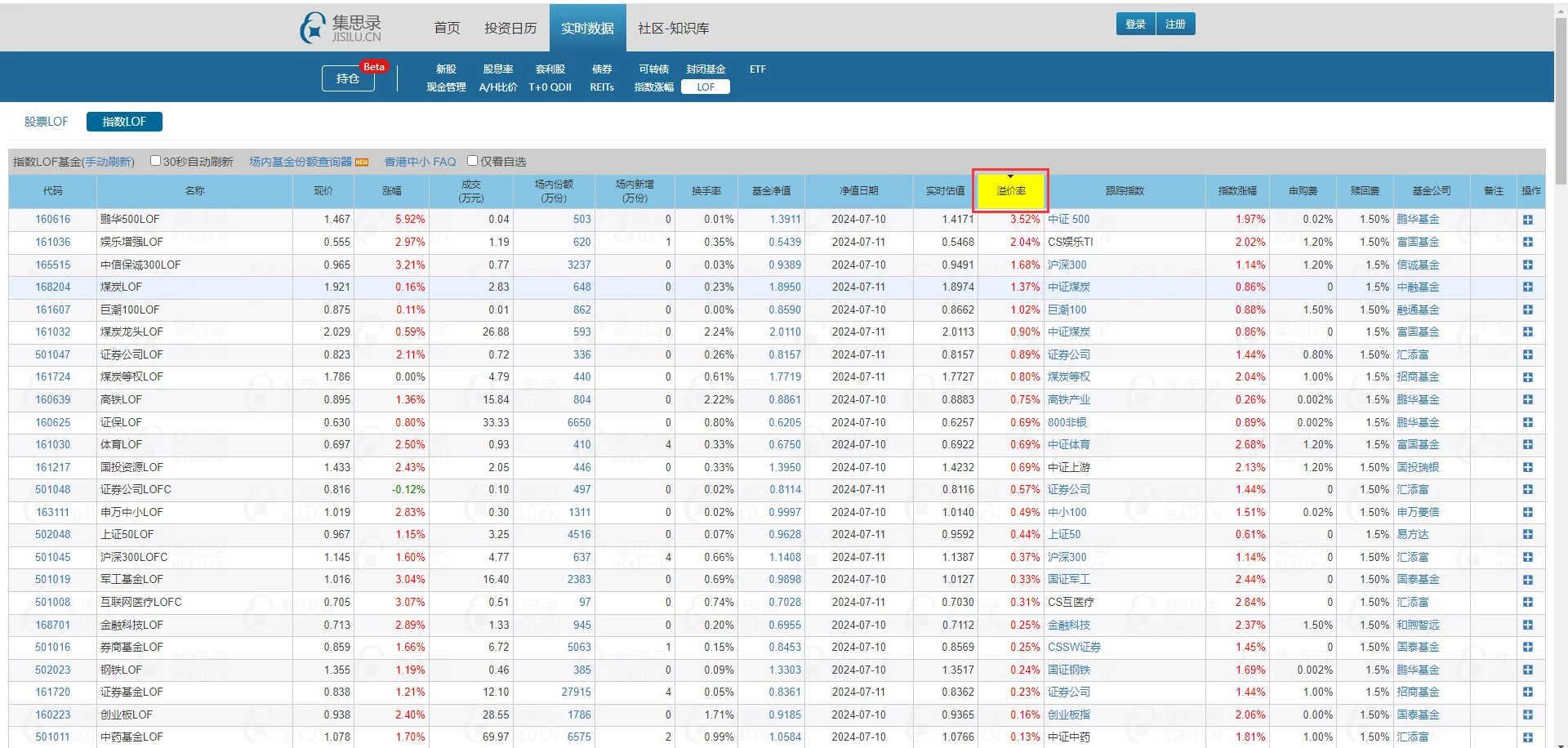Screen dimensions: 1568x748
Task: Click the plus icon in 煤炭LOF row
Action: point(1527,287)
